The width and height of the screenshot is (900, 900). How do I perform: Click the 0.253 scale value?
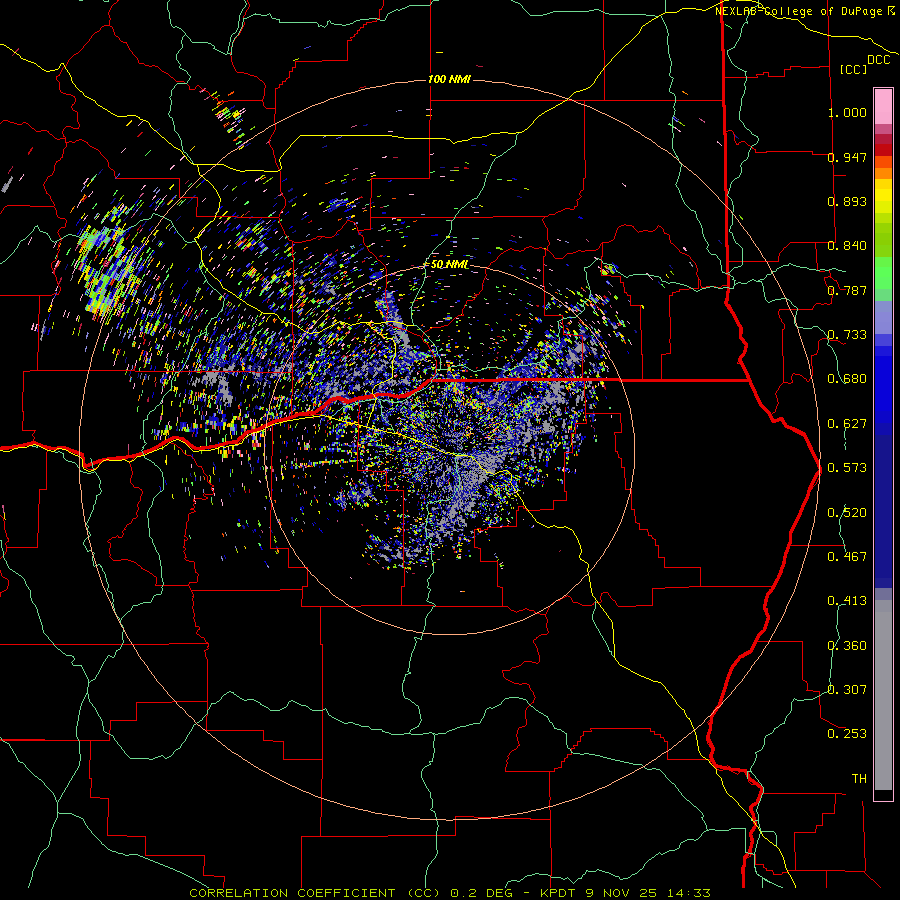pyautogui.click(x=847, y=734)
